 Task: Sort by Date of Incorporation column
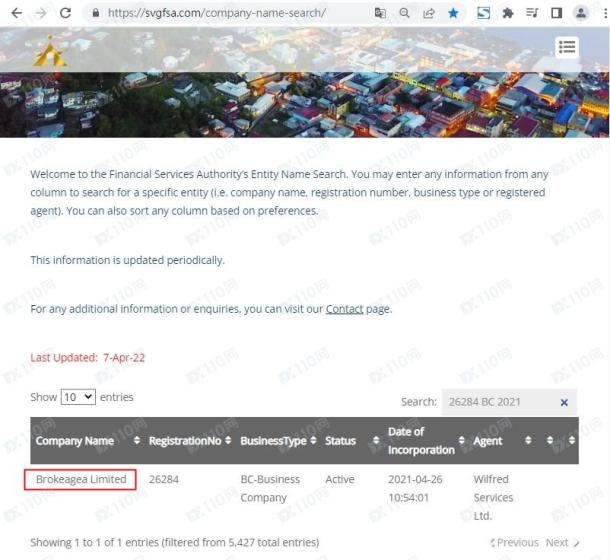point(426,441)
